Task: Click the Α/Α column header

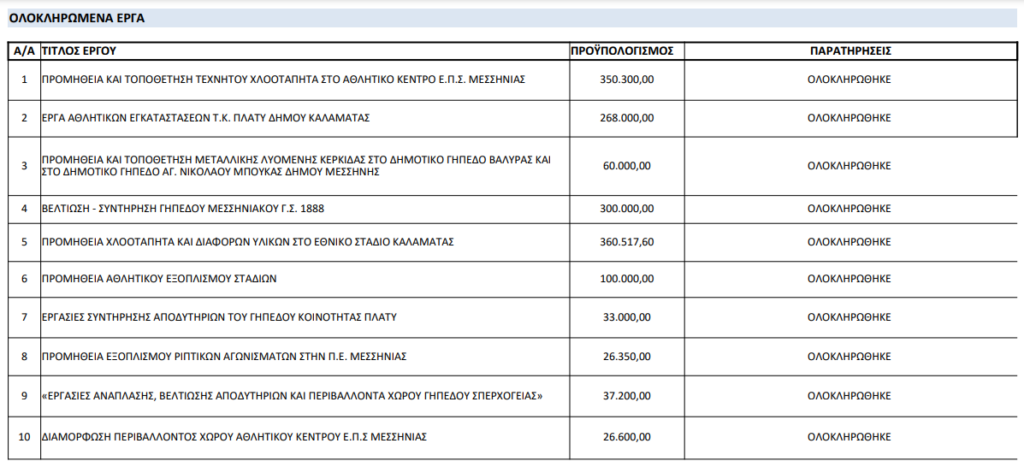Action: tap(24, 51)
